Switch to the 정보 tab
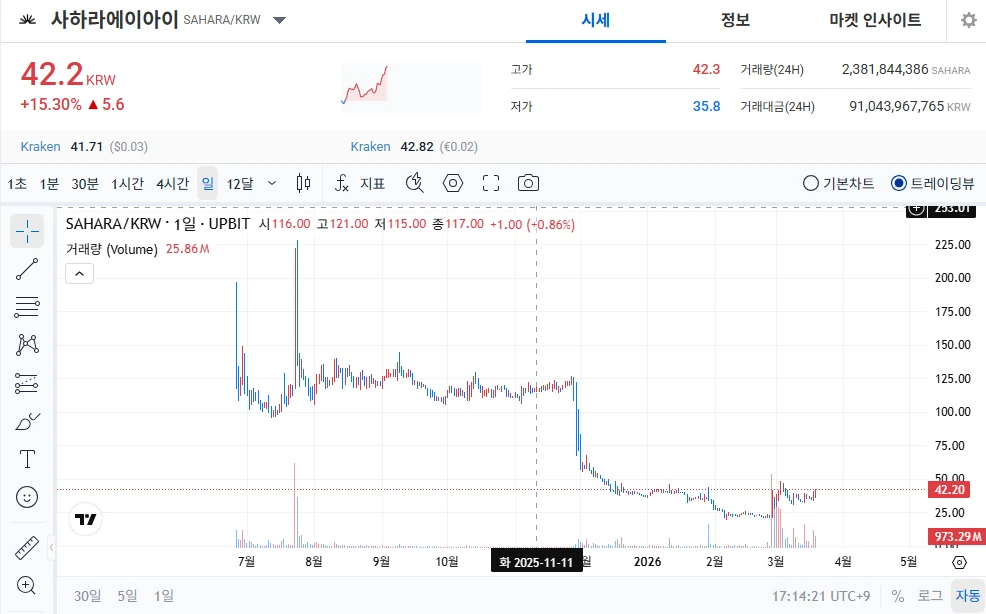The image size is (986, 614). [x=735, y=20]
